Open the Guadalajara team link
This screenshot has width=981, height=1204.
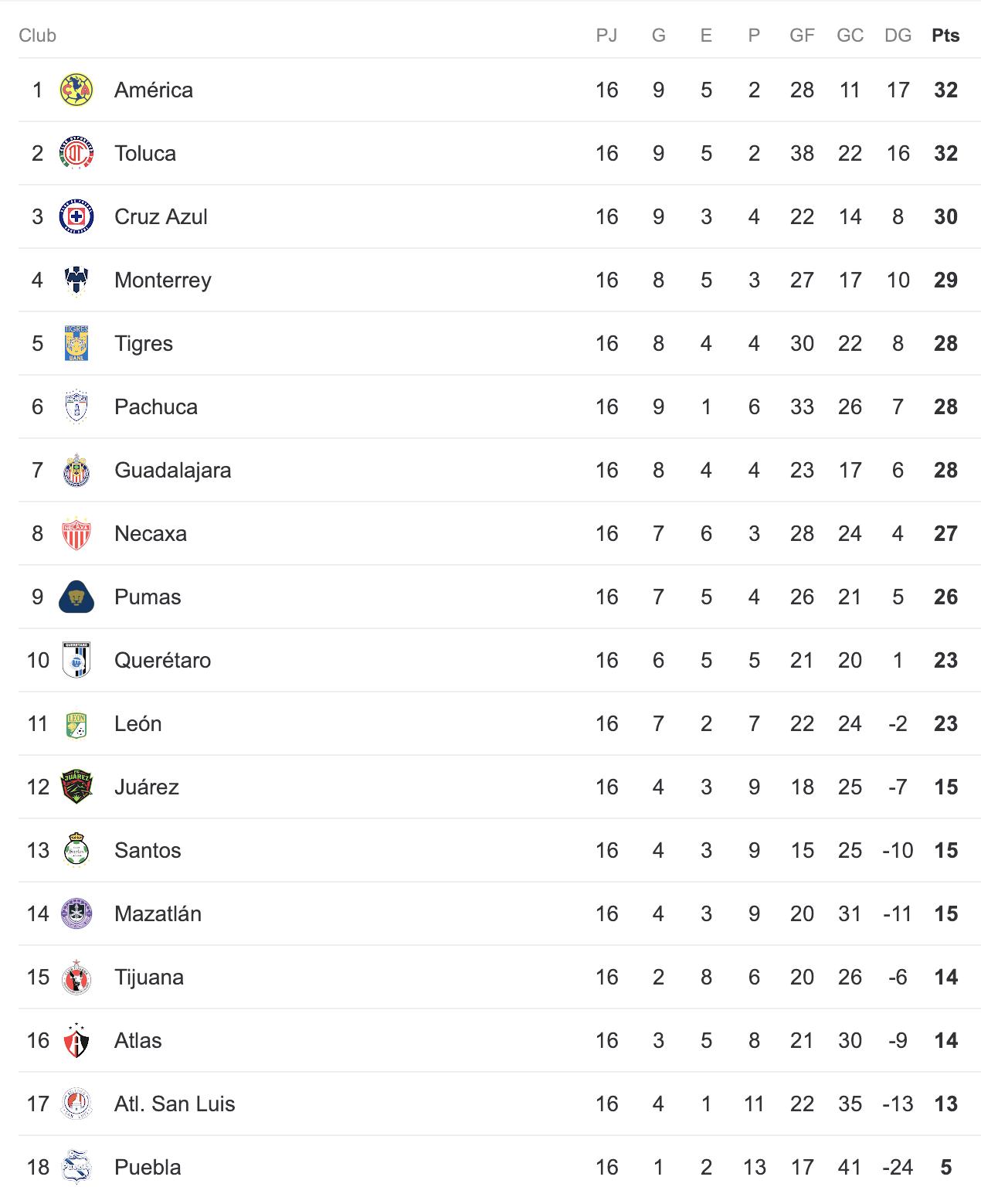tap(172, 470)
